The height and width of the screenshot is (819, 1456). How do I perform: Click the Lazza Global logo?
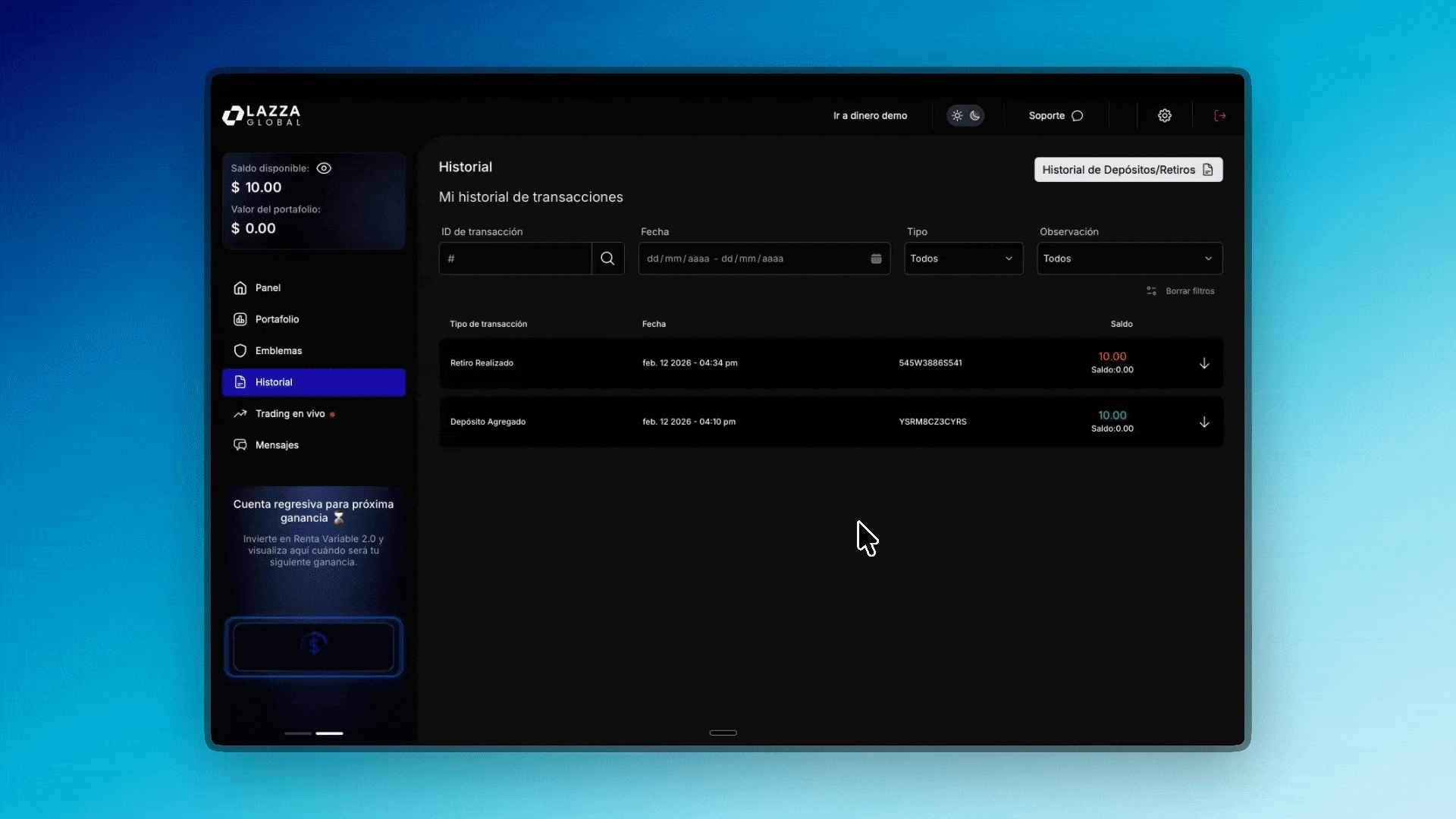(x=262, y=115)
